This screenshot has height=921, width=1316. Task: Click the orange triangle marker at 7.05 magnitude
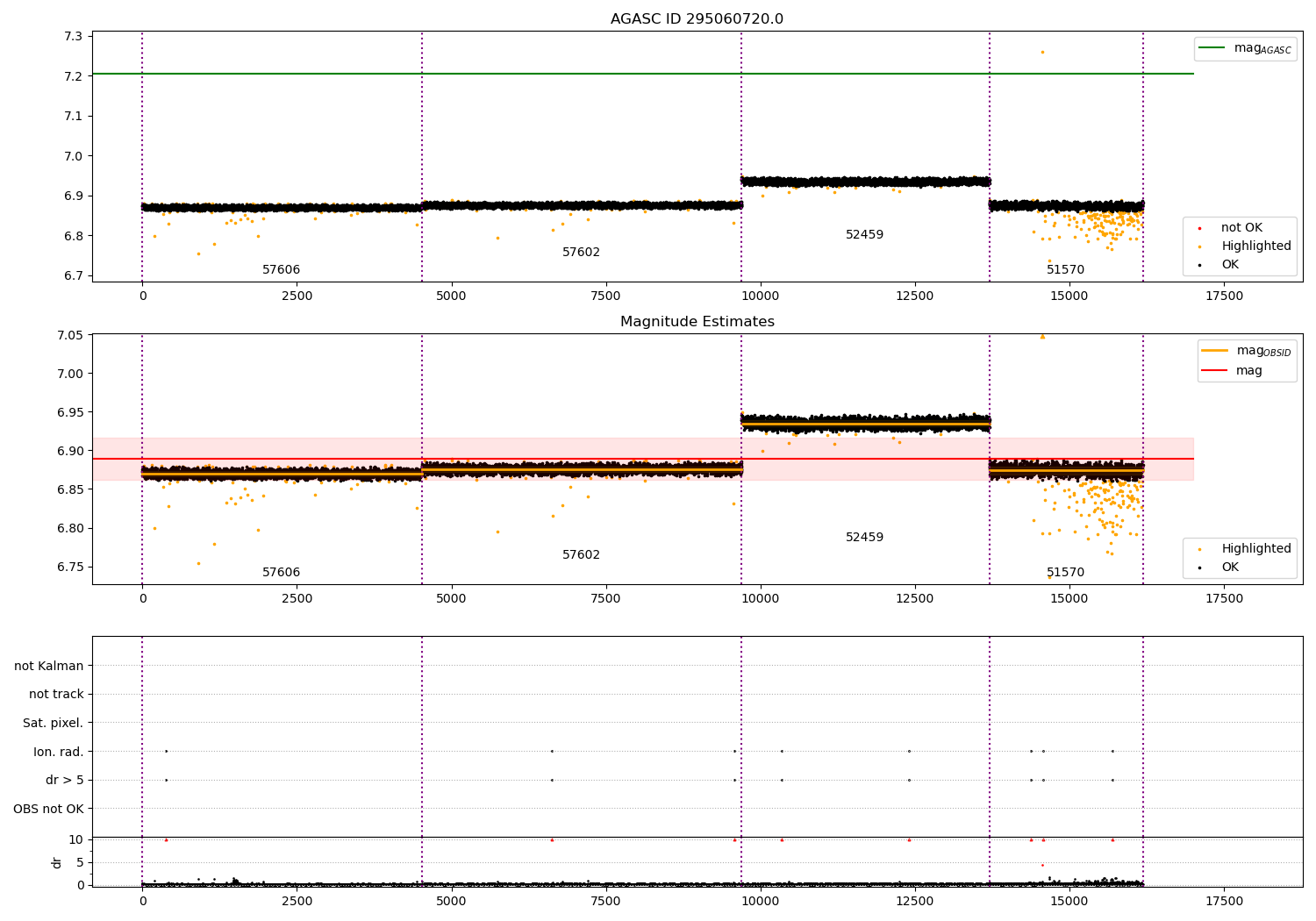[1042, 336]
